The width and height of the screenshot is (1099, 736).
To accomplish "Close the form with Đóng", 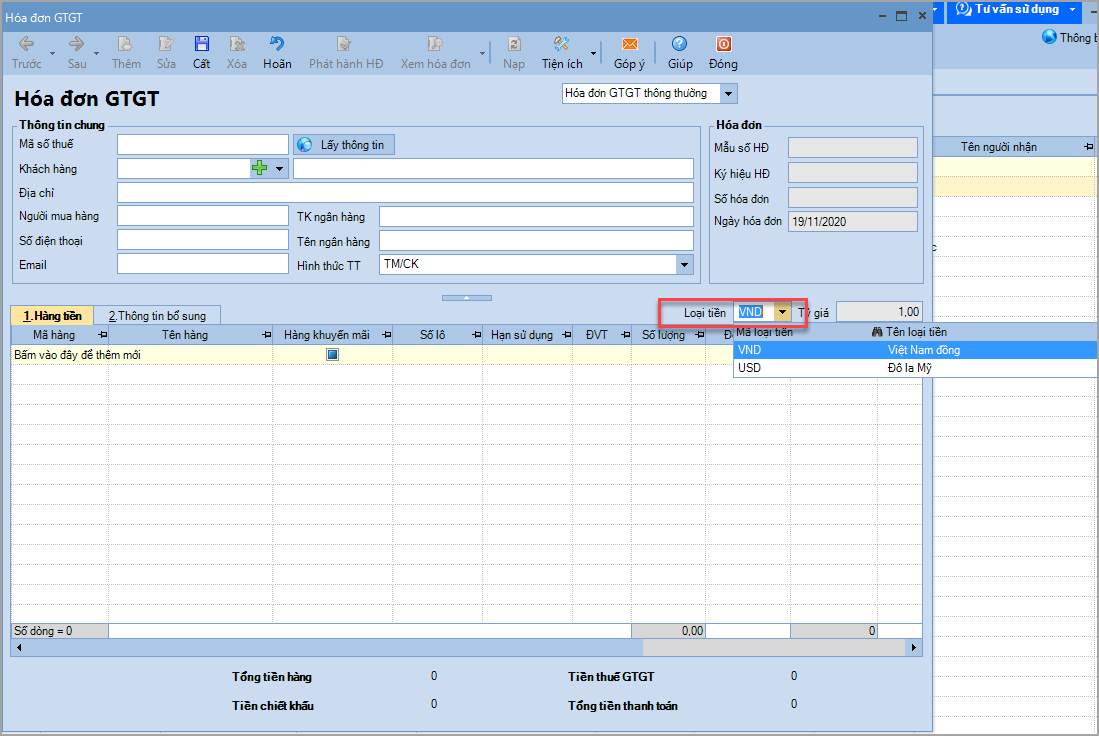I will click(x=723, y=53).
